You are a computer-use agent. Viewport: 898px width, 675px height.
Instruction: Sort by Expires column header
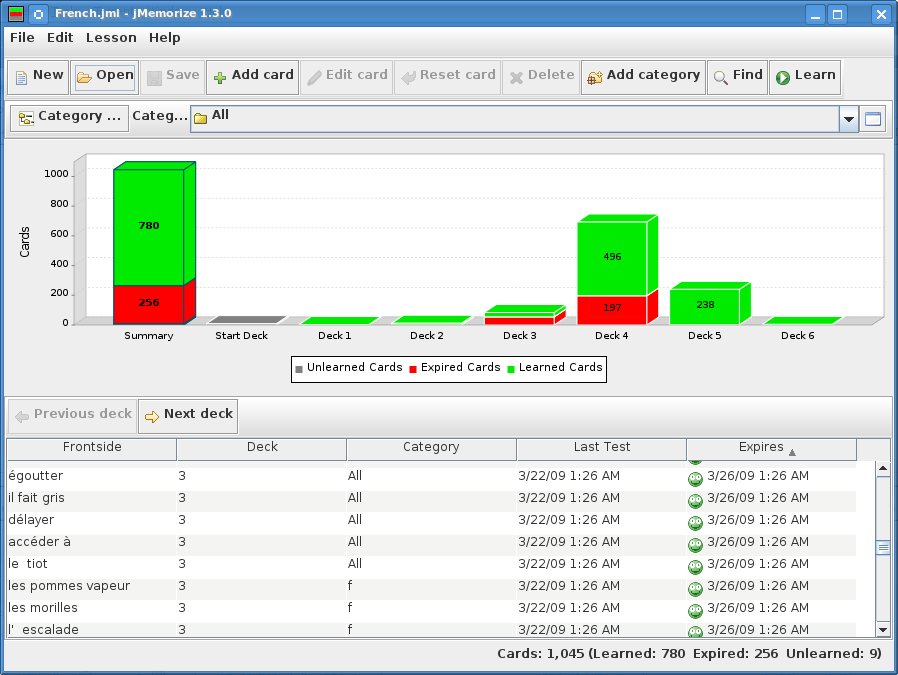(x=771, y=449)
